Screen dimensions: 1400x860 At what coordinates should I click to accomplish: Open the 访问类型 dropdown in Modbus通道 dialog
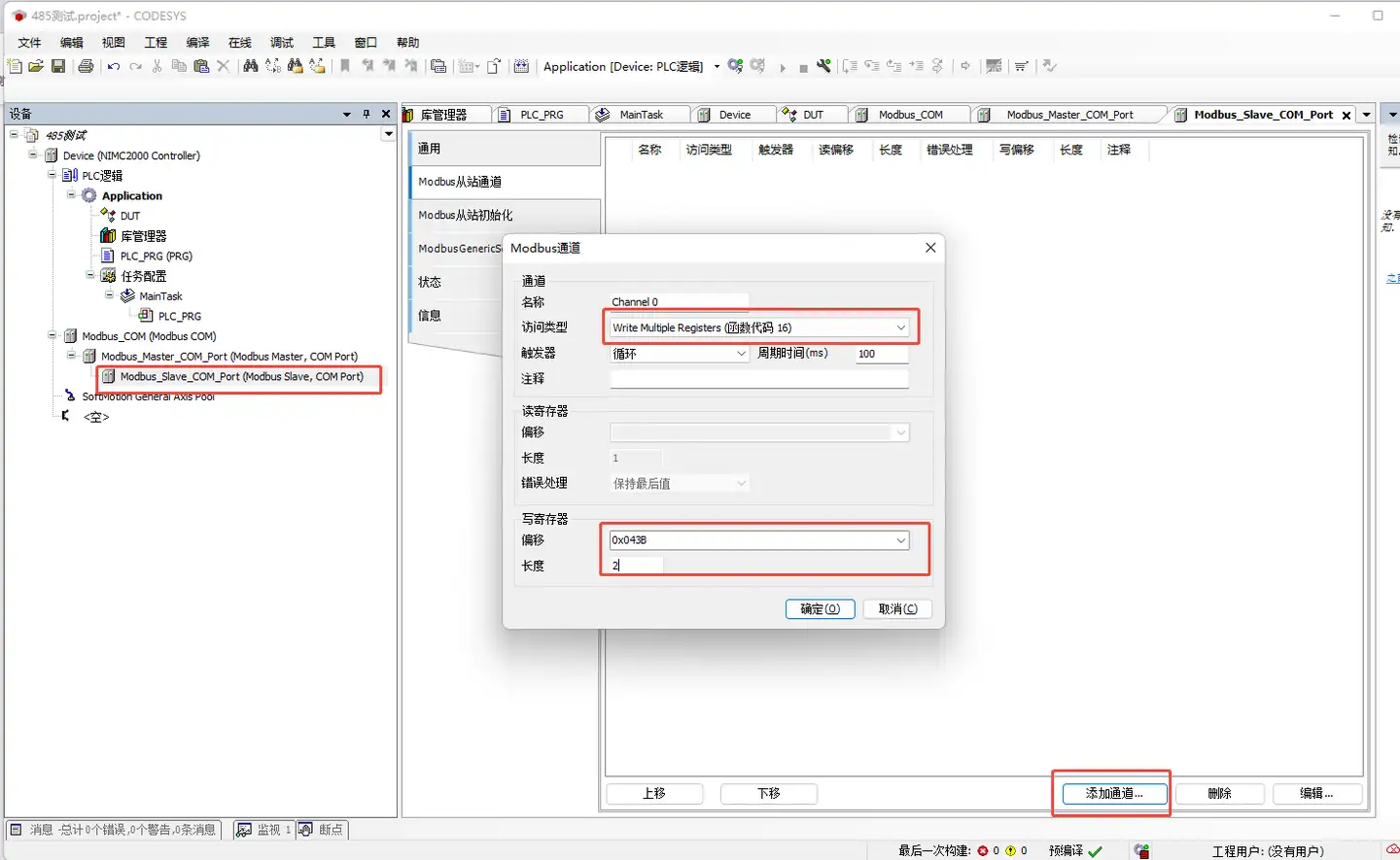click(x=899, y=327)
